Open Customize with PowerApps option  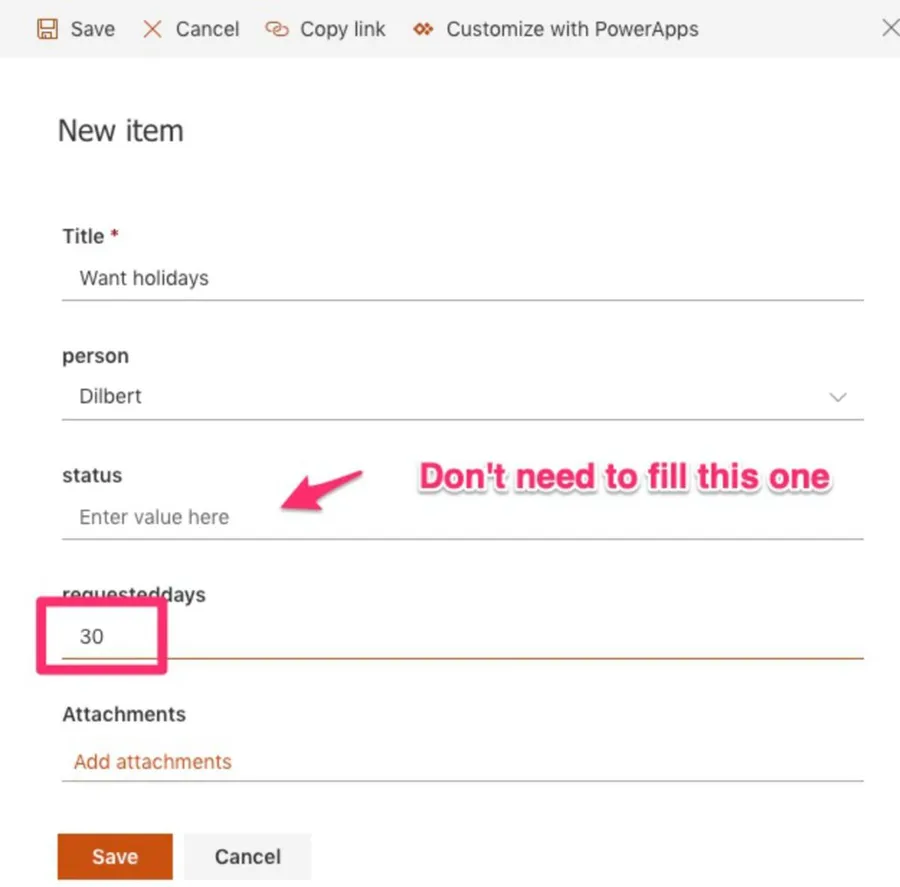coord(572,29)
